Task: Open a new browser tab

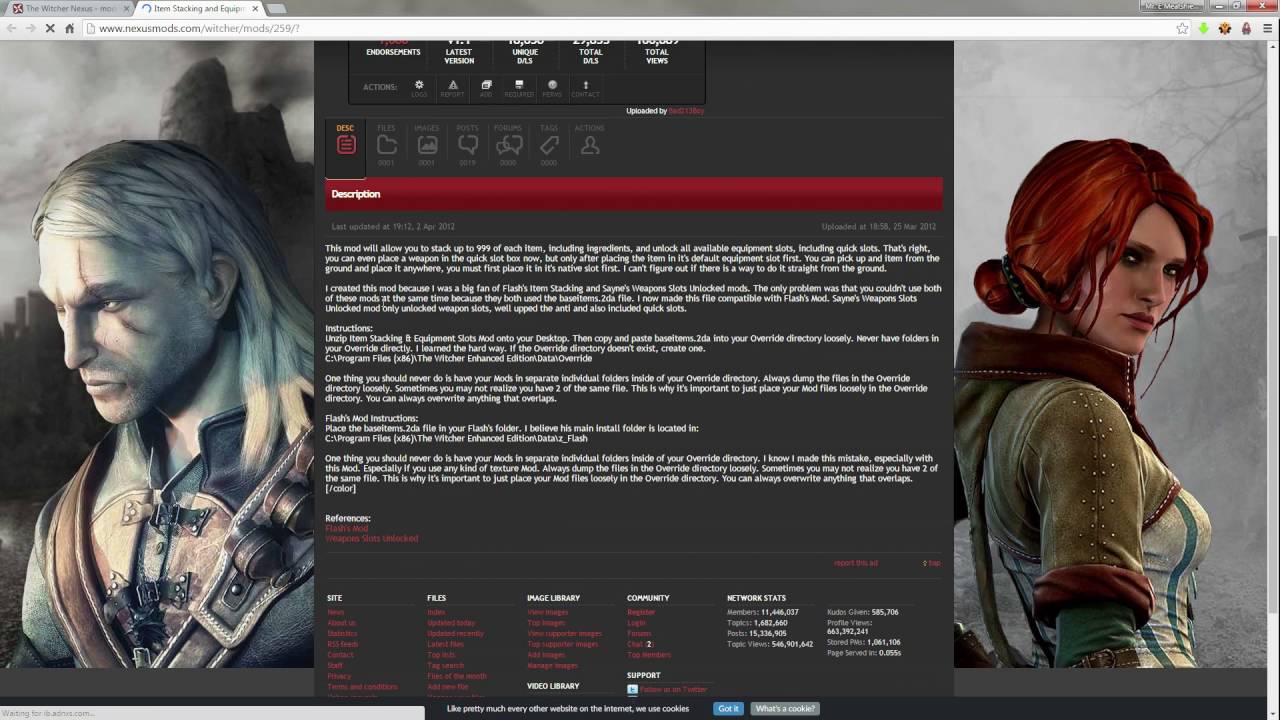Action: (x=277, y=9)
